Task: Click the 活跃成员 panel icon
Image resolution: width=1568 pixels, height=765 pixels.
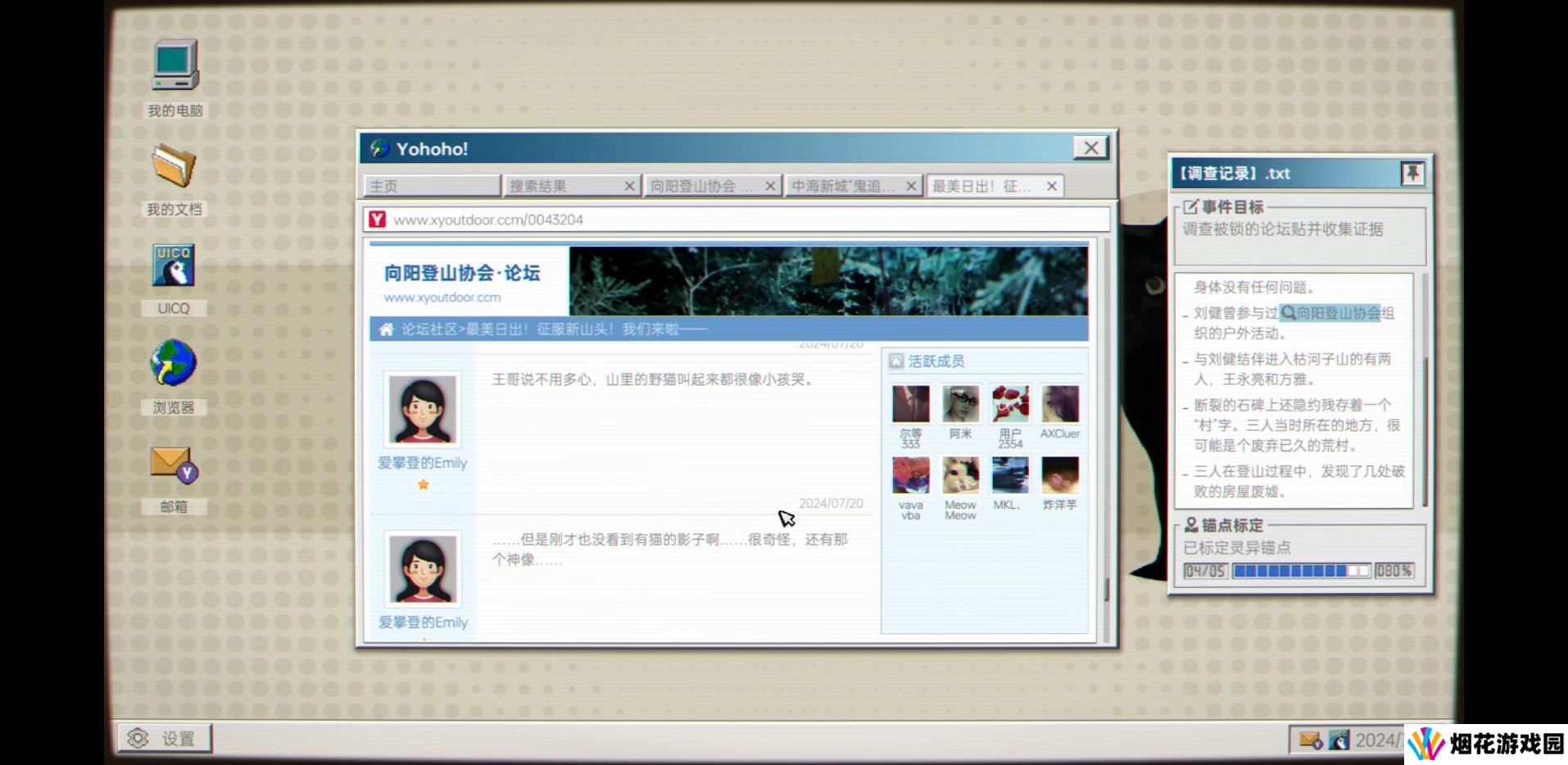Action: coord(896,361)
